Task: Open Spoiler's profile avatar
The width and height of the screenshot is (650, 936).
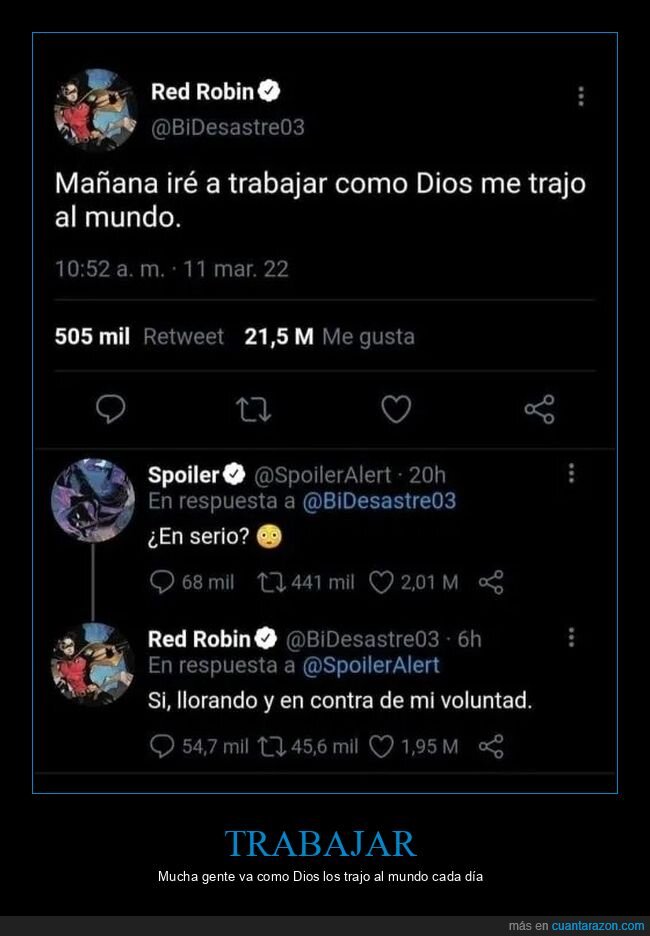Action: click(93, 500)
